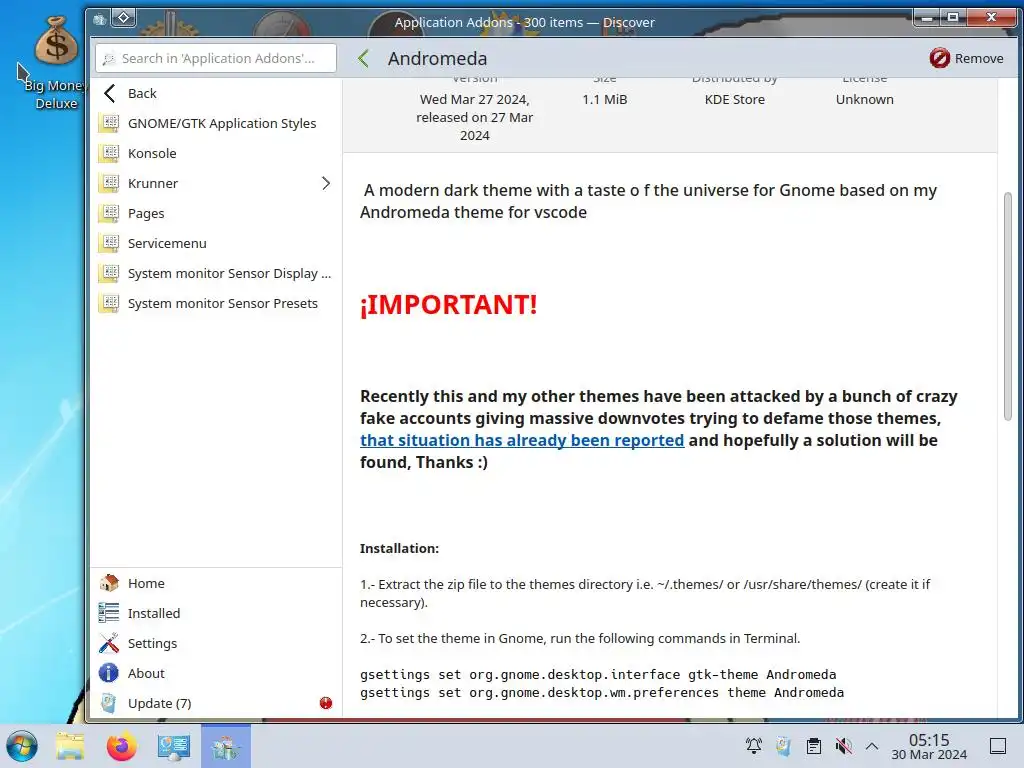Click the muted volume tray icon
Image resolution: width=1024 pixels, height=768 pixels.
tap(844, 746)
